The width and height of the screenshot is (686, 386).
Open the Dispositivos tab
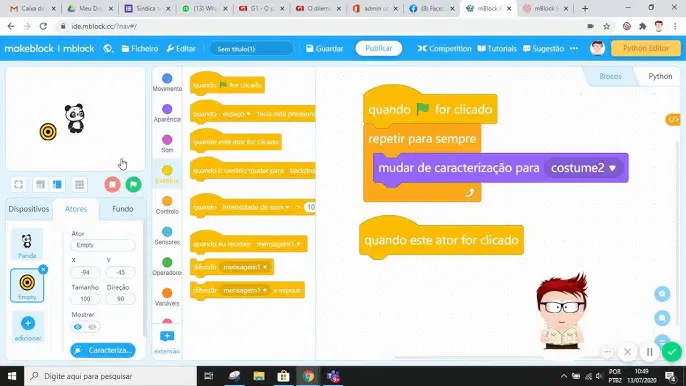[x=29, y=209]
